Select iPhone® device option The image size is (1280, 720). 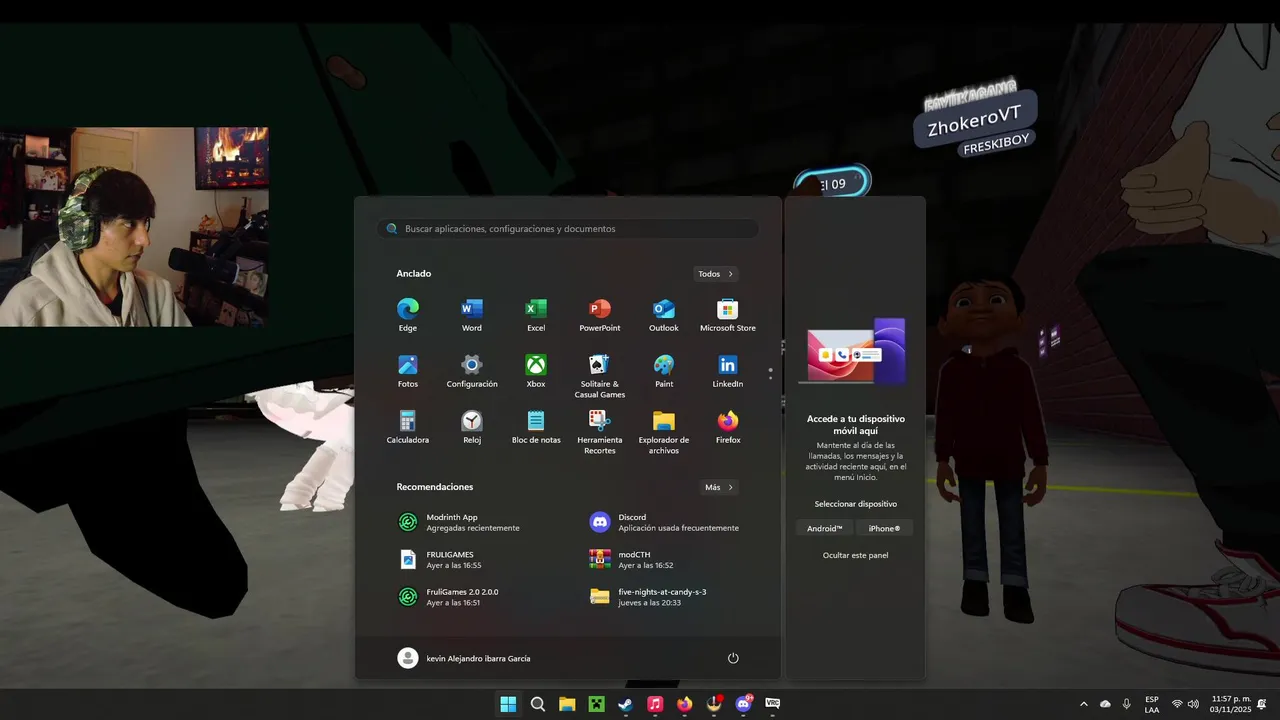884,528
